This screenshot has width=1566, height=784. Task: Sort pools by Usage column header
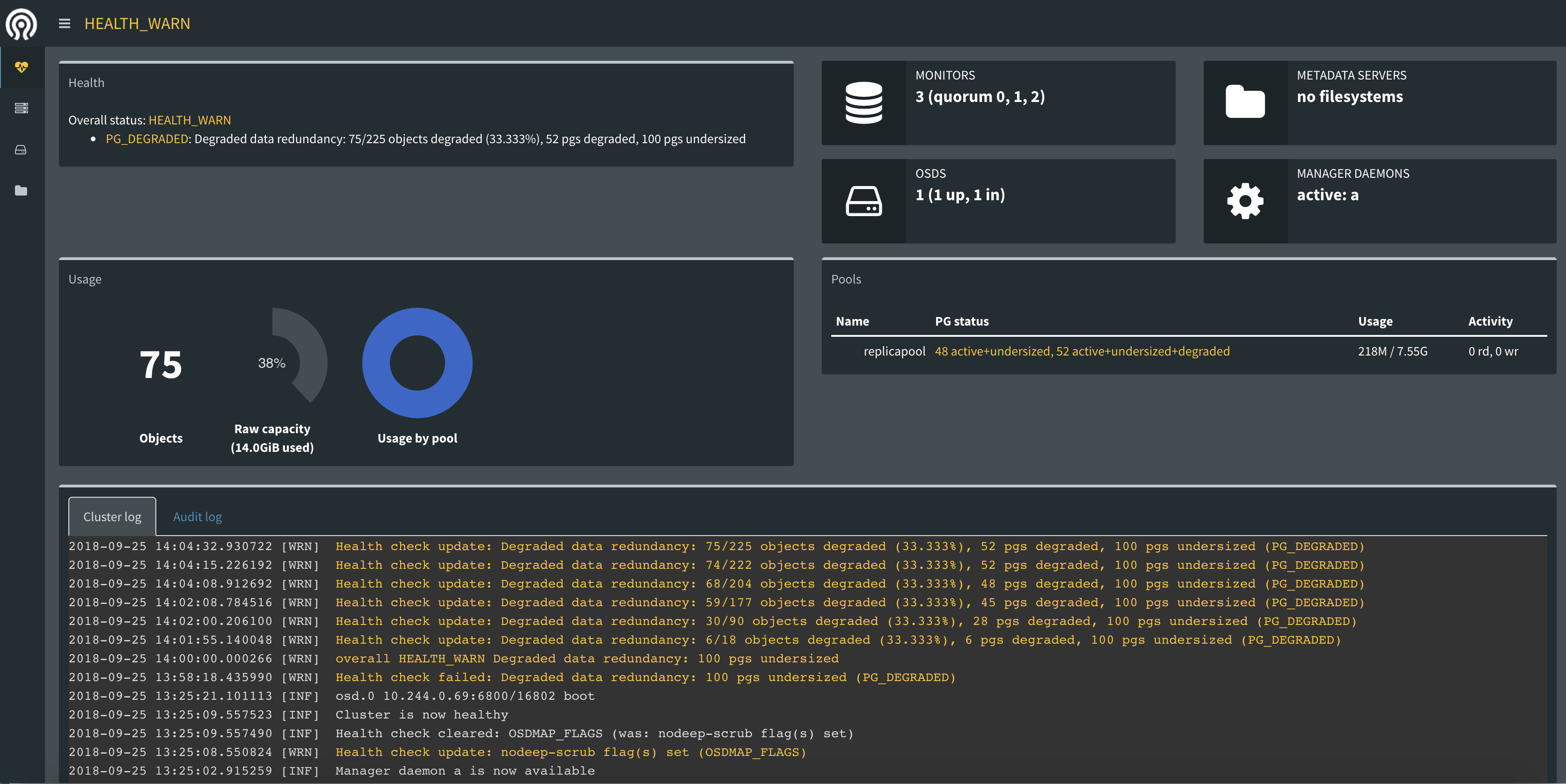tap(1375, 321)
